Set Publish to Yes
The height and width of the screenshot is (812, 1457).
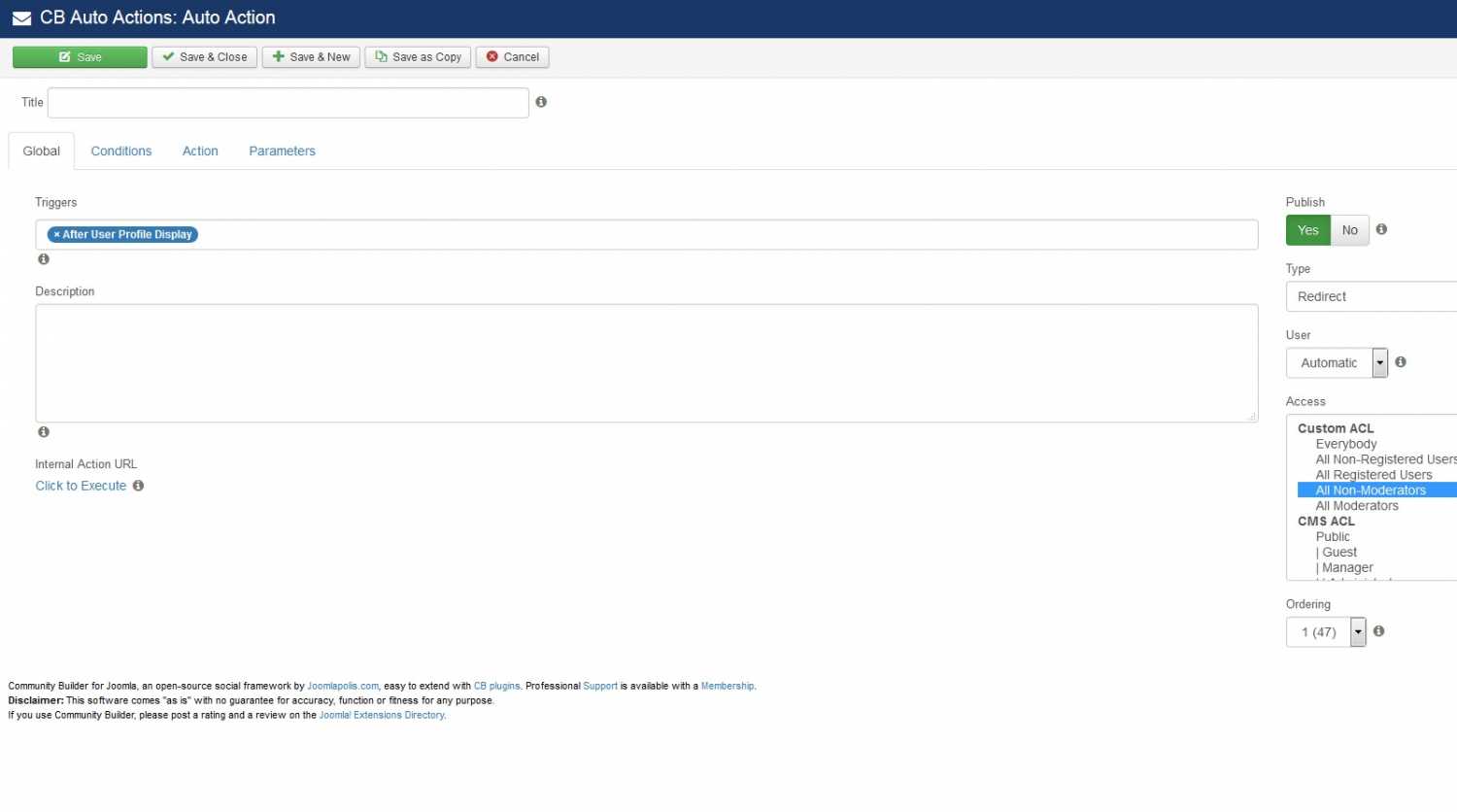[1308, 230]
